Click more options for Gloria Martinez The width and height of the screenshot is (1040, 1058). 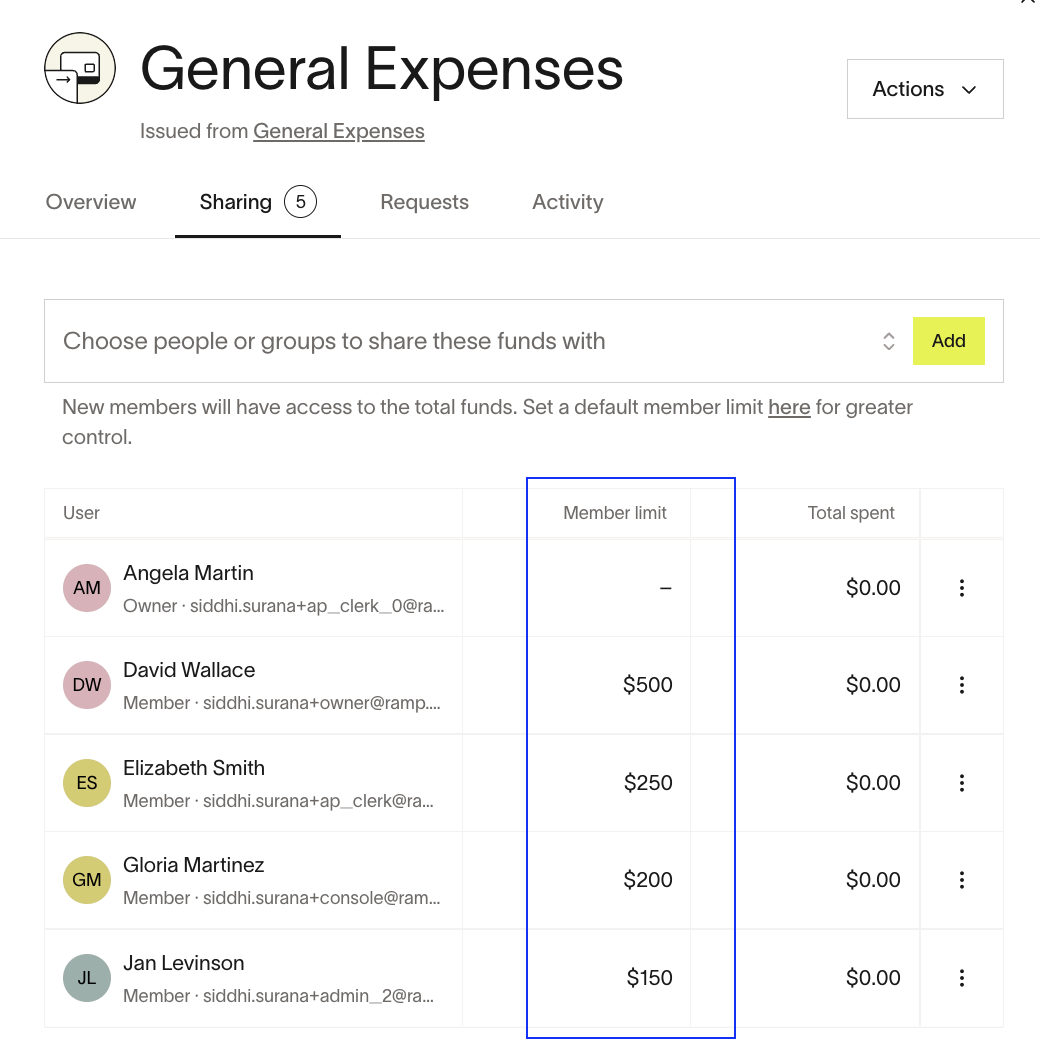(961, 880)
